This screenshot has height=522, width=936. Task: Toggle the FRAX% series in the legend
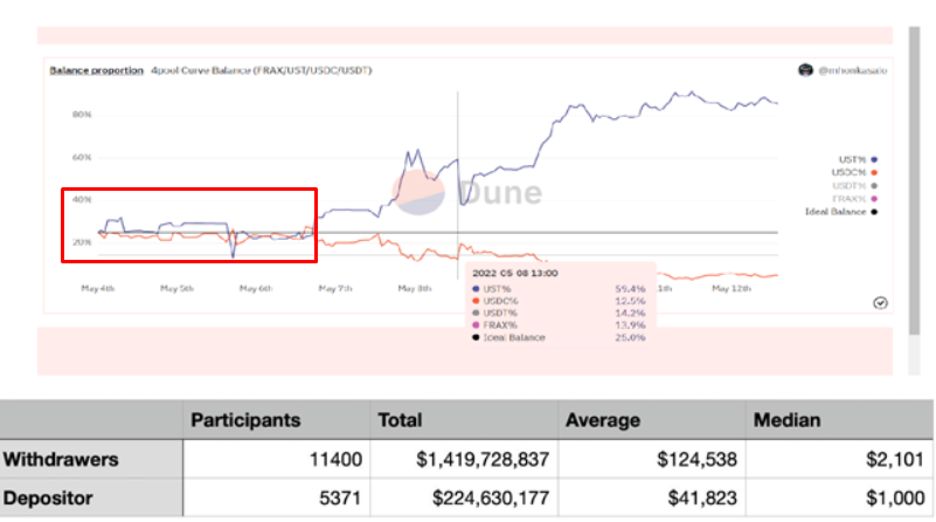(849, 198)
